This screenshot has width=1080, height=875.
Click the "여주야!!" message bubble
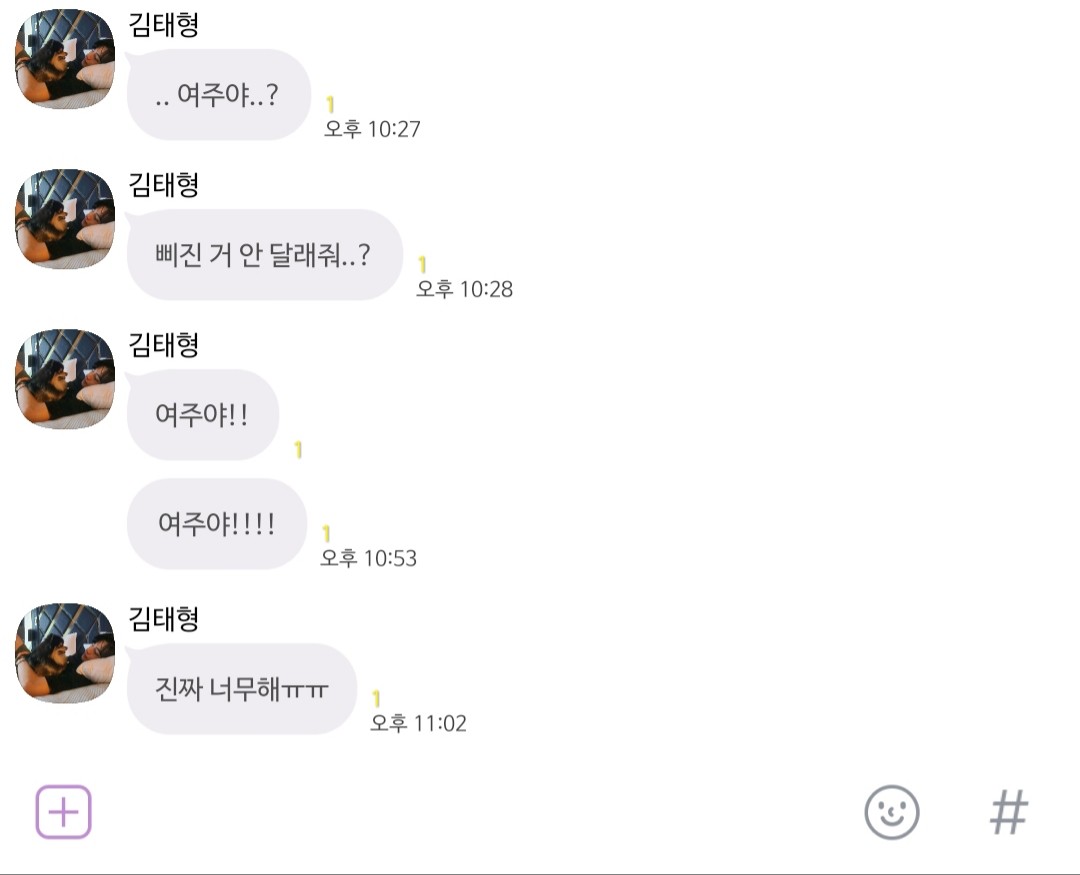pyautogui.click(x=202, y=415)
